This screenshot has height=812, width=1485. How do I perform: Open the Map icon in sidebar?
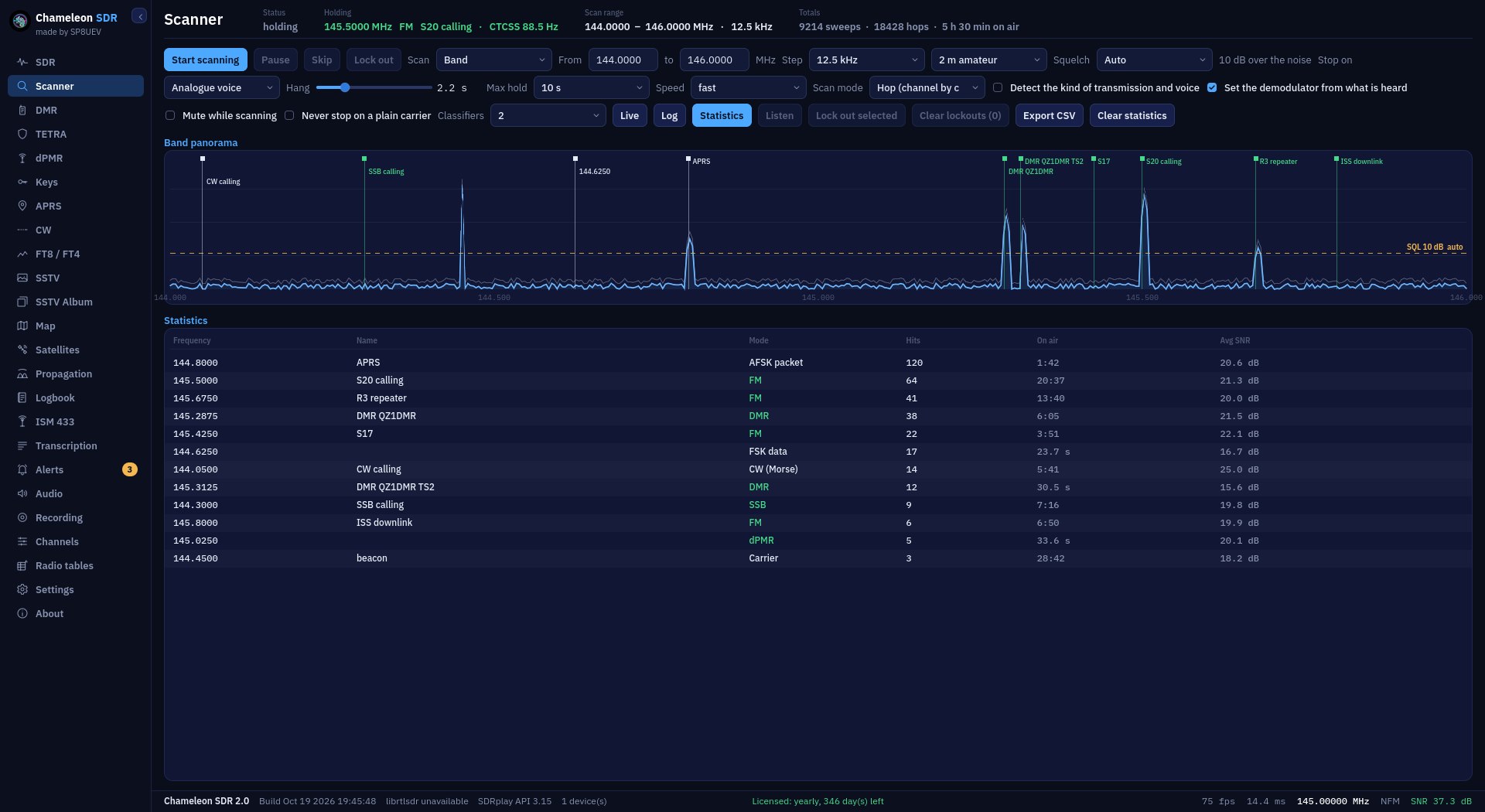coord(22,326)
